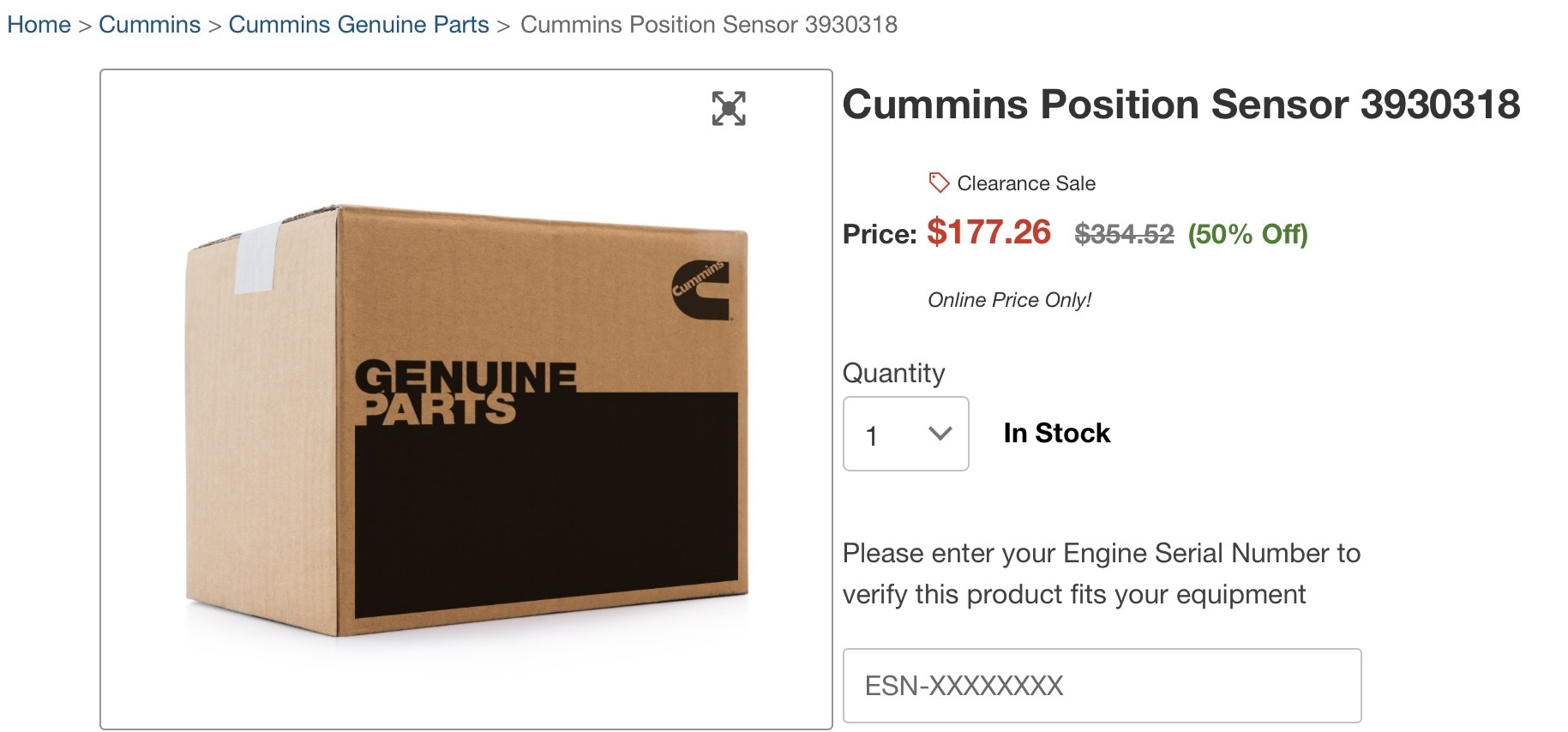Click the Engine Serial Number instruction text

1102,573
